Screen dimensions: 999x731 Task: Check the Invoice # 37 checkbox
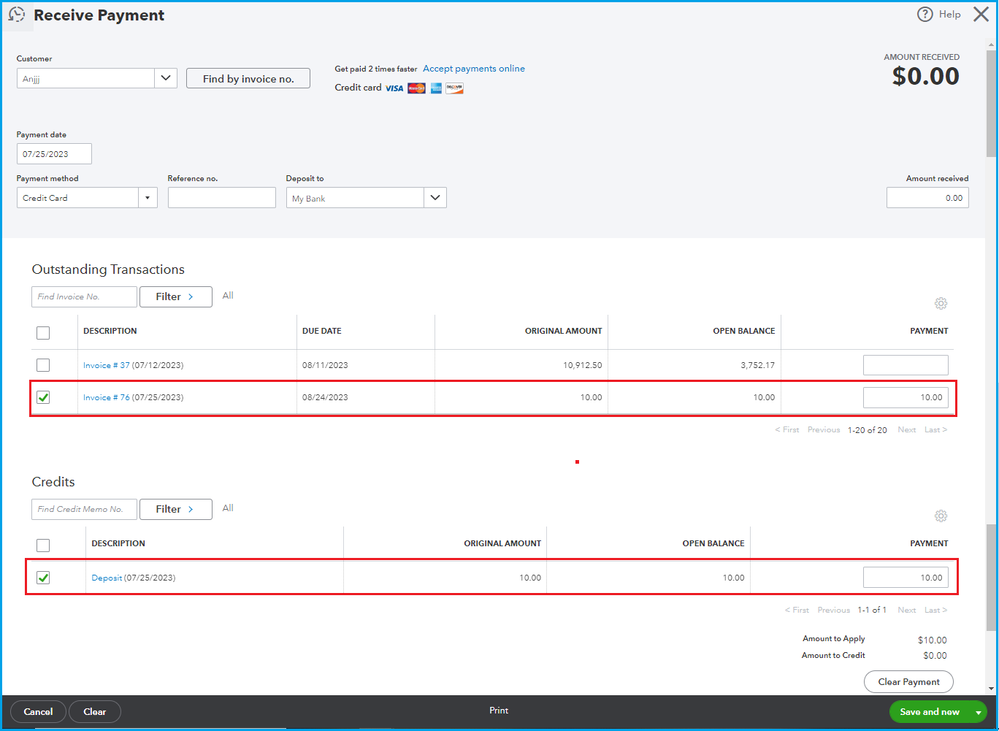click(43, 365)
